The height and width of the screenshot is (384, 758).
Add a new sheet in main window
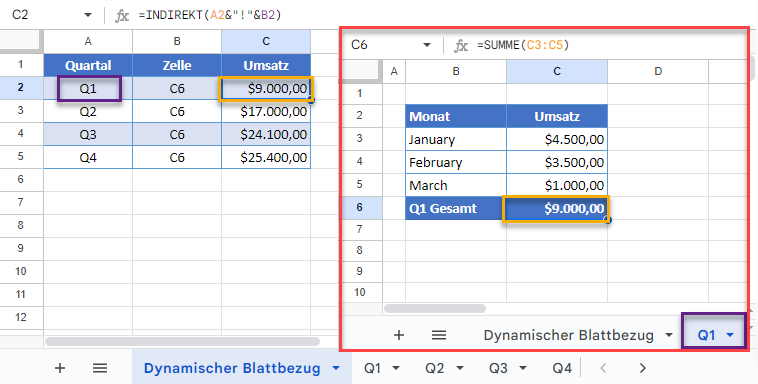coord(59,368)
